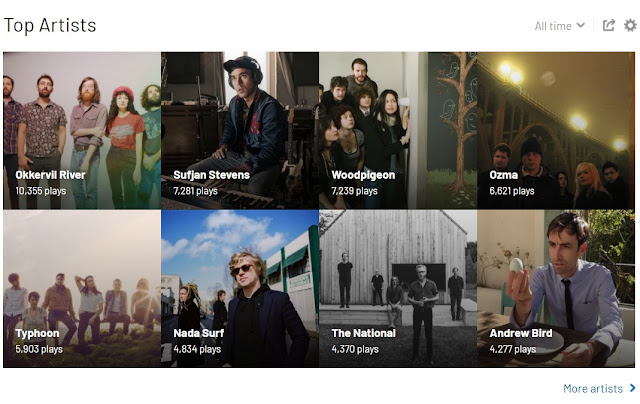The width and height of the screenshot is (640, 404).
Task: Select the Andrew Bird artist thumbnail
Action: tap(556, 289)
